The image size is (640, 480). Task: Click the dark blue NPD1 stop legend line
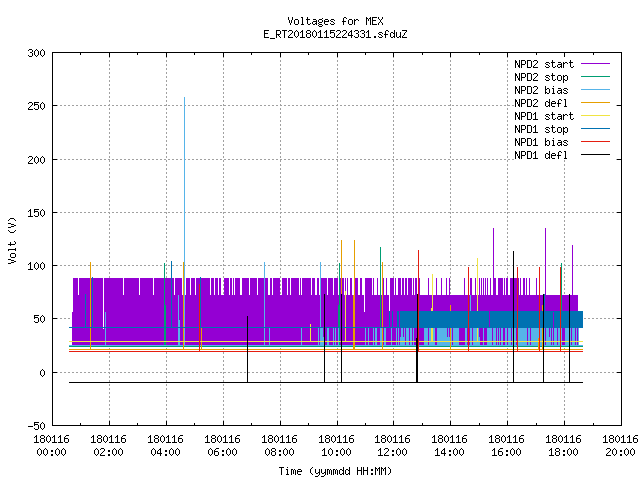[x=595, y=129]
